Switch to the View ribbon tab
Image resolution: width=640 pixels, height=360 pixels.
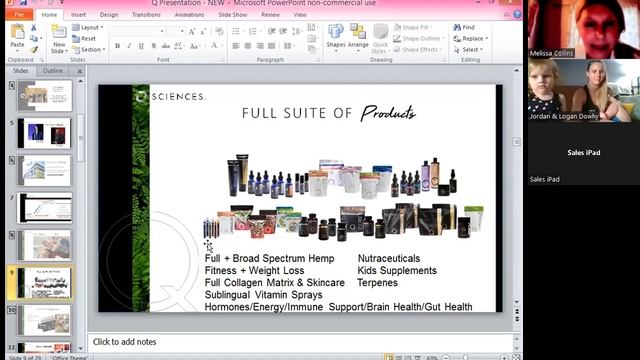[300, 14]
